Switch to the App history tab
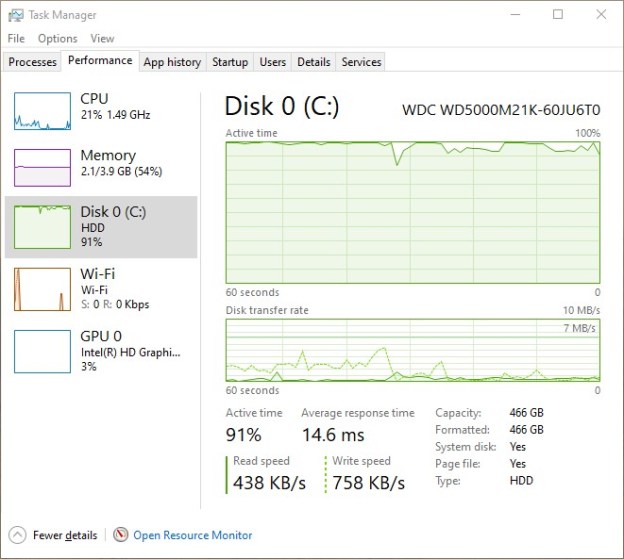This screenshot has width=624, height=559. [172, 62]
